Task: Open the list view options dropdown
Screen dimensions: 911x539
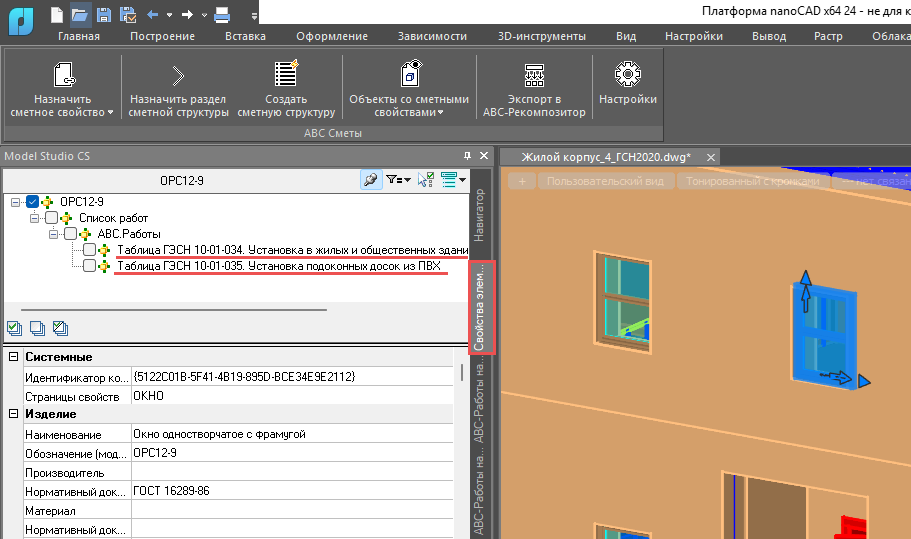Action: click(x=453, y=180)
